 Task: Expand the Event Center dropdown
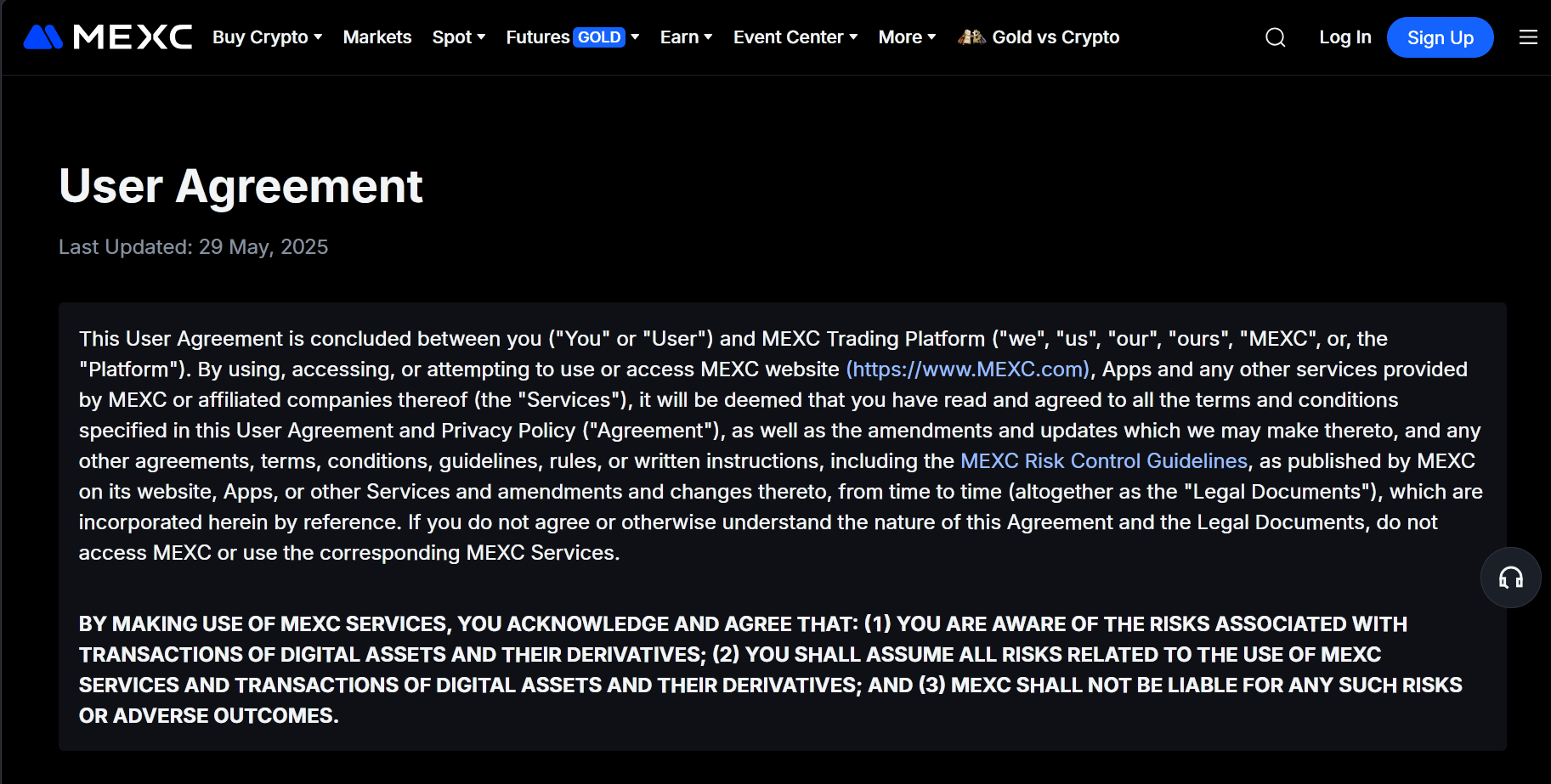click(795, 37)
